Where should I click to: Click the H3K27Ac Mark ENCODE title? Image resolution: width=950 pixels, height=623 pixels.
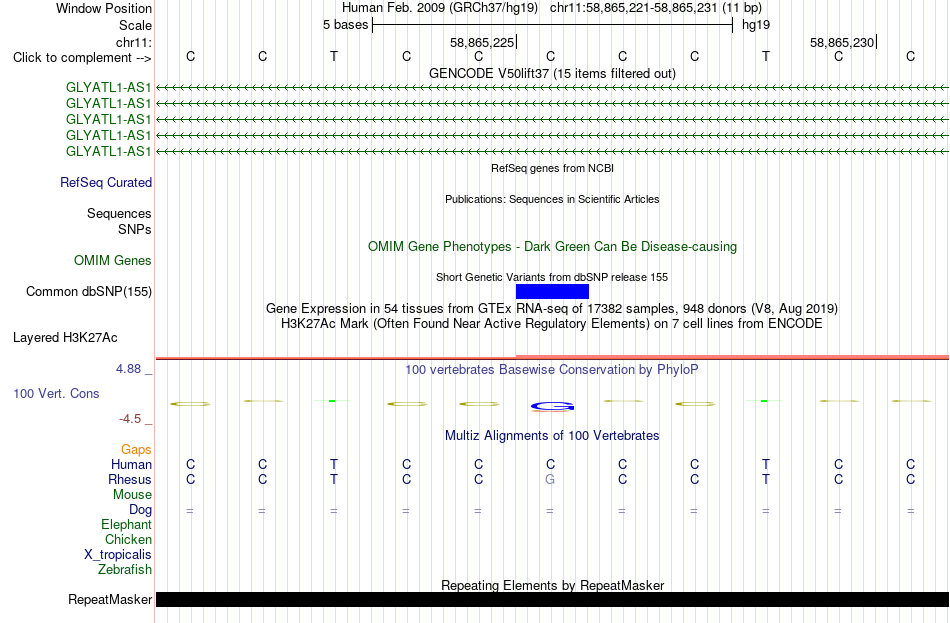pos(552,324)
